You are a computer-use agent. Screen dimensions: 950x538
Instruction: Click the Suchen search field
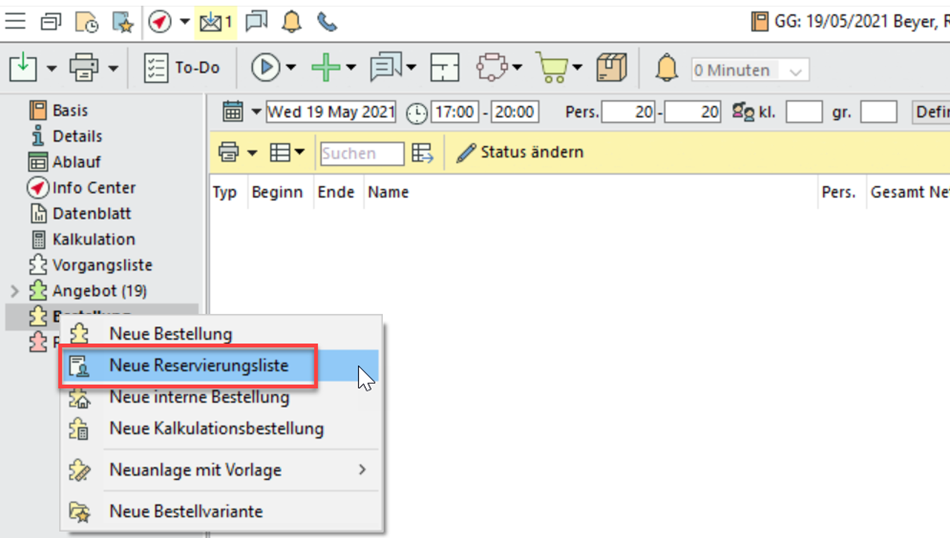coord(361,153)
